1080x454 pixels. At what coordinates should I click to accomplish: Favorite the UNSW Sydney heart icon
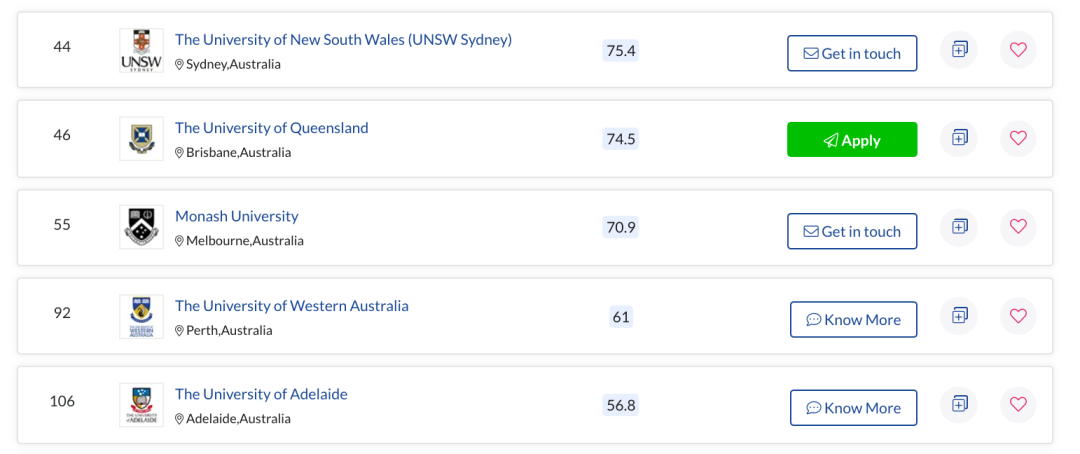(1018, 50)
